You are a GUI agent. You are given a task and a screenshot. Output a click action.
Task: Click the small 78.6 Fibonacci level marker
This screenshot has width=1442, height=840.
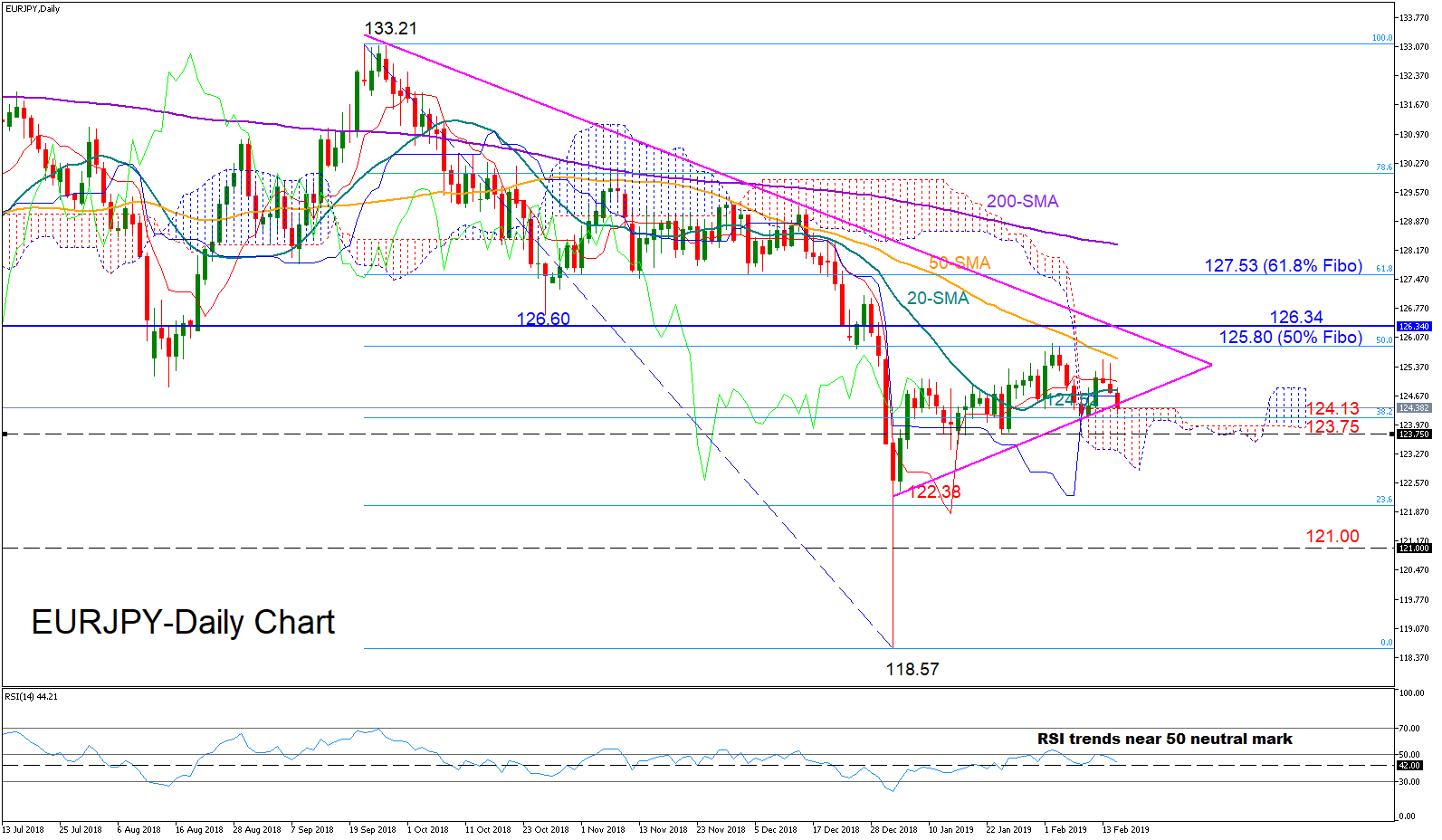point(1384,167)
